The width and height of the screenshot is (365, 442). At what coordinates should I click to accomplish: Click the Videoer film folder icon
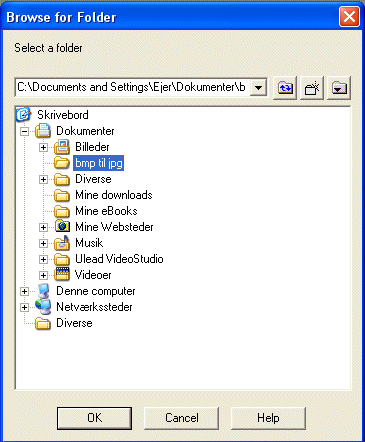click(x=62, y=275)
